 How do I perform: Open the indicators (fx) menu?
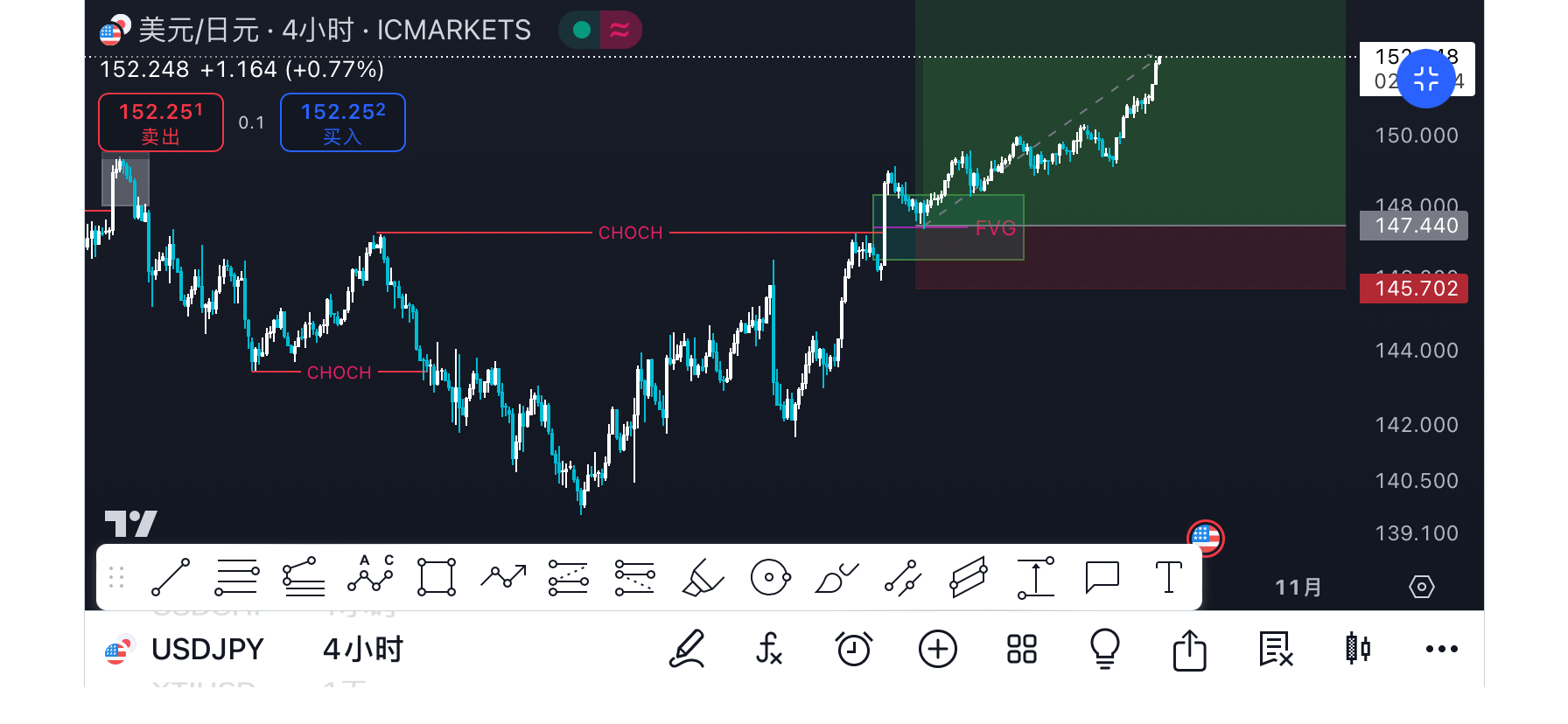[768, 650]
